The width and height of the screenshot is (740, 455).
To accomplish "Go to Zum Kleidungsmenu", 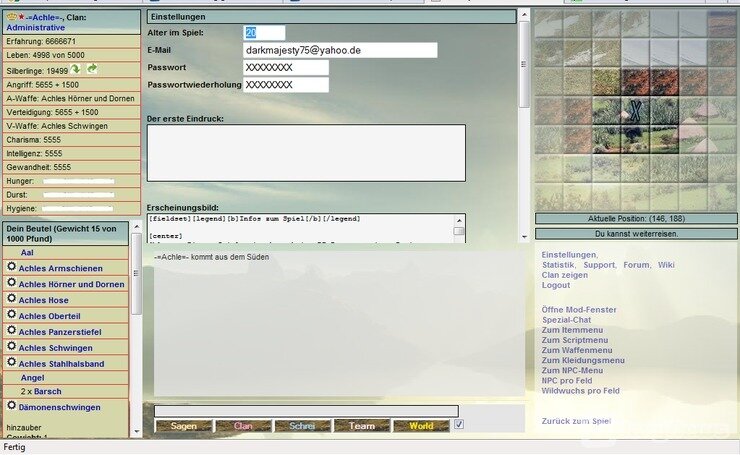I will click(x=583, y=361).
